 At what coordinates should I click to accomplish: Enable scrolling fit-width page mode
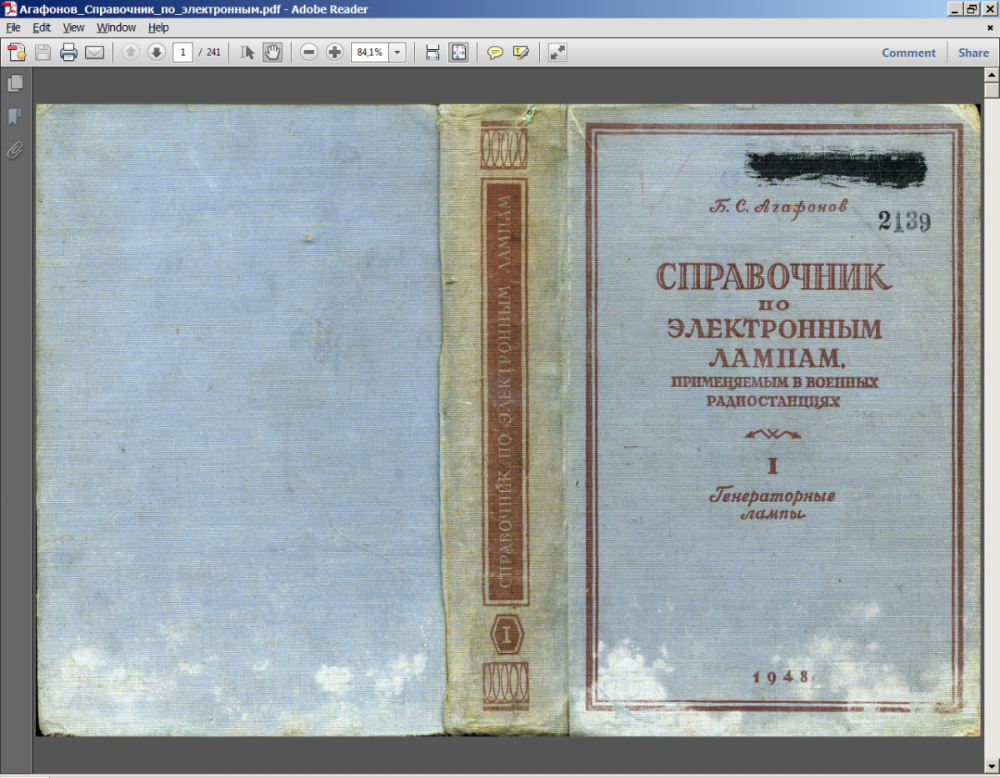point(432,53)
